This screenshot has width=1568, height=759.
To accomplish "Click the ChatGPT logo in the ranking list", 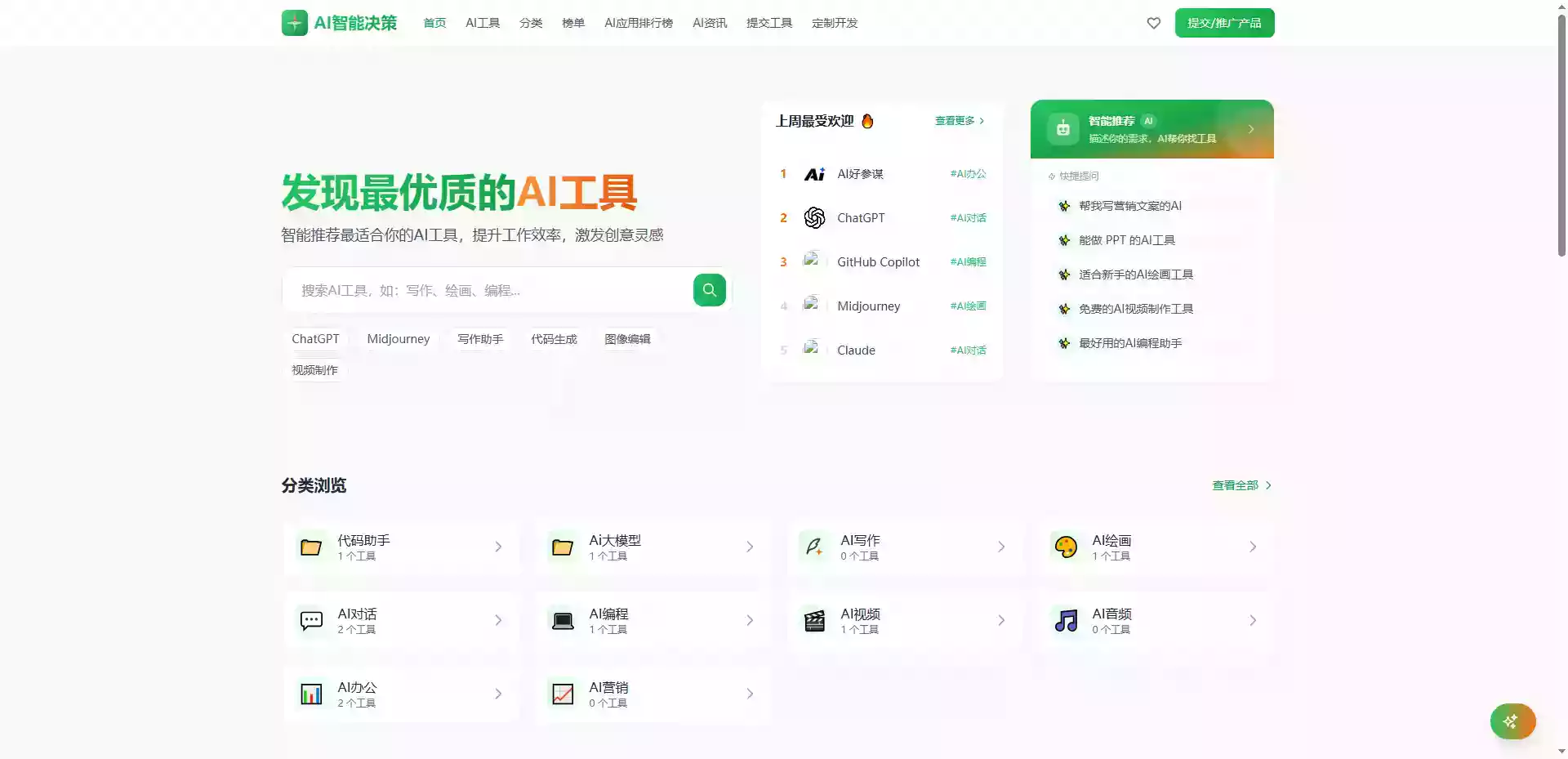I will (814, 217).
